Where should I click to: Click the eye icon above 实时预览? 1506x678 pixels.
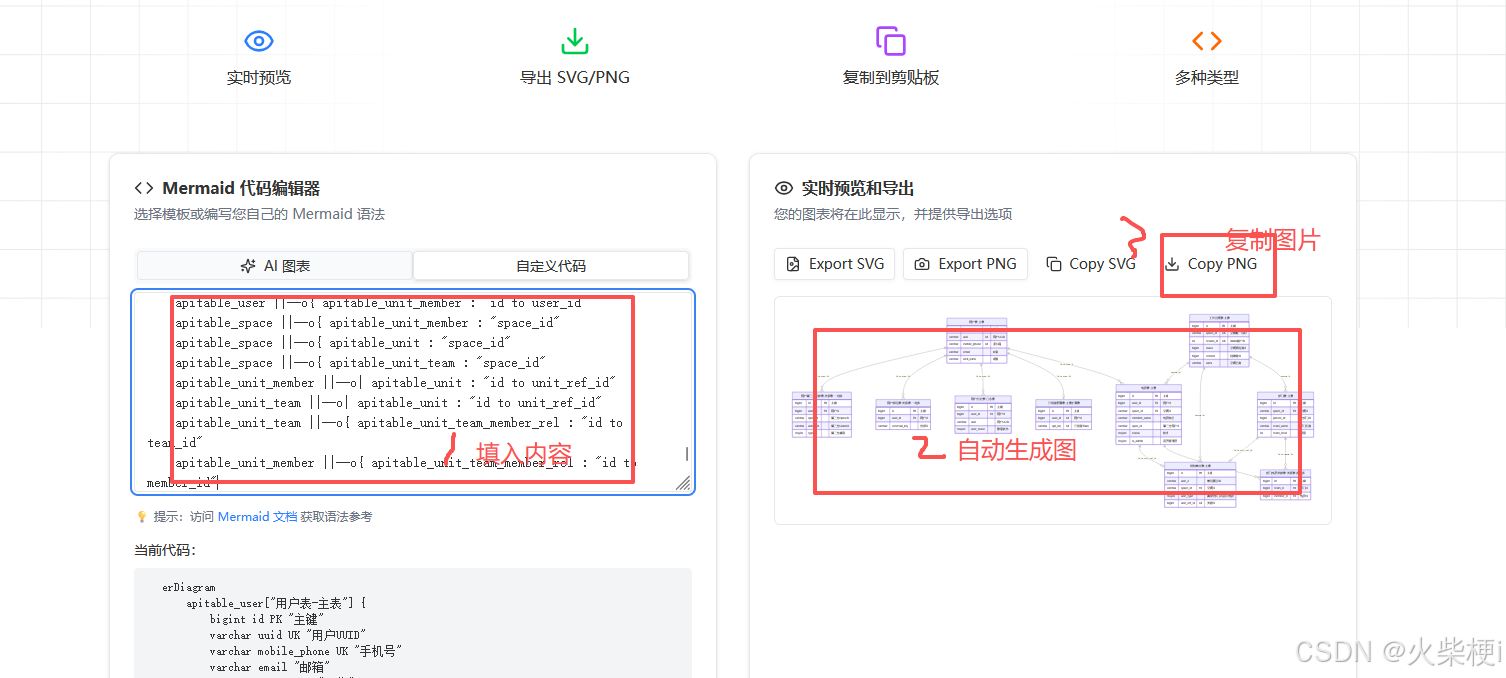(259, 41)
